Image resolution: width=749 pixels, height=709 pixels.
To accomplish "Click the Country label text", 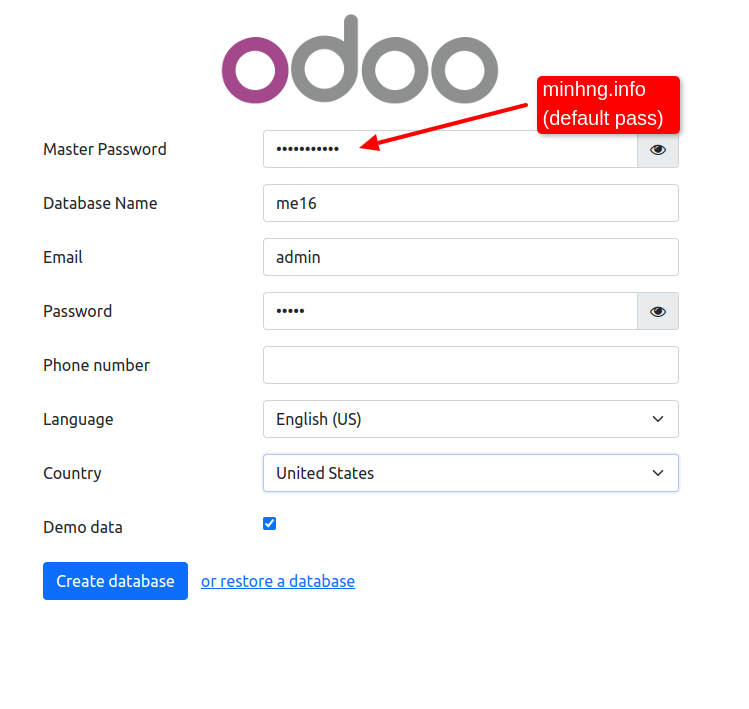I will (x=72, y=473).
